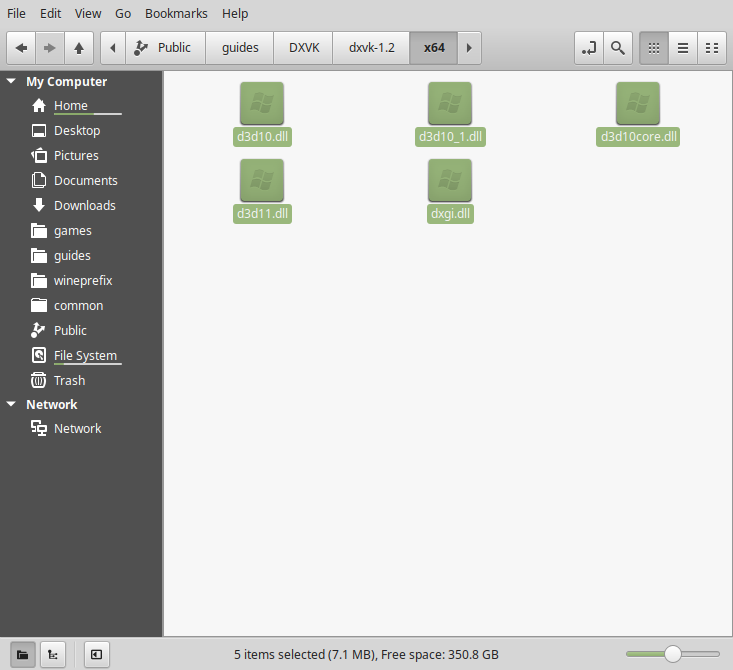Switch to list view
The image size is (733, 670).
pyautogui.click(x=683, y=48)
